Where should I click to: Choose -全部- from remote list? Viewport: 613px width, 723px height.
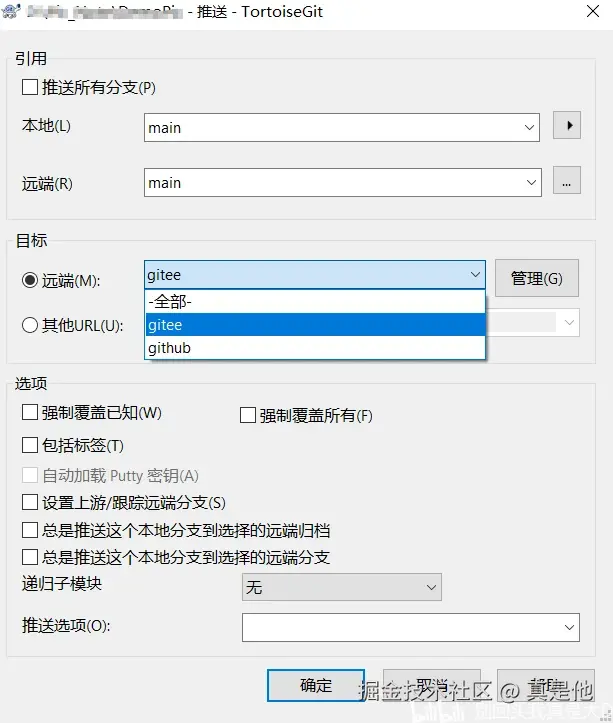point(315,302)
